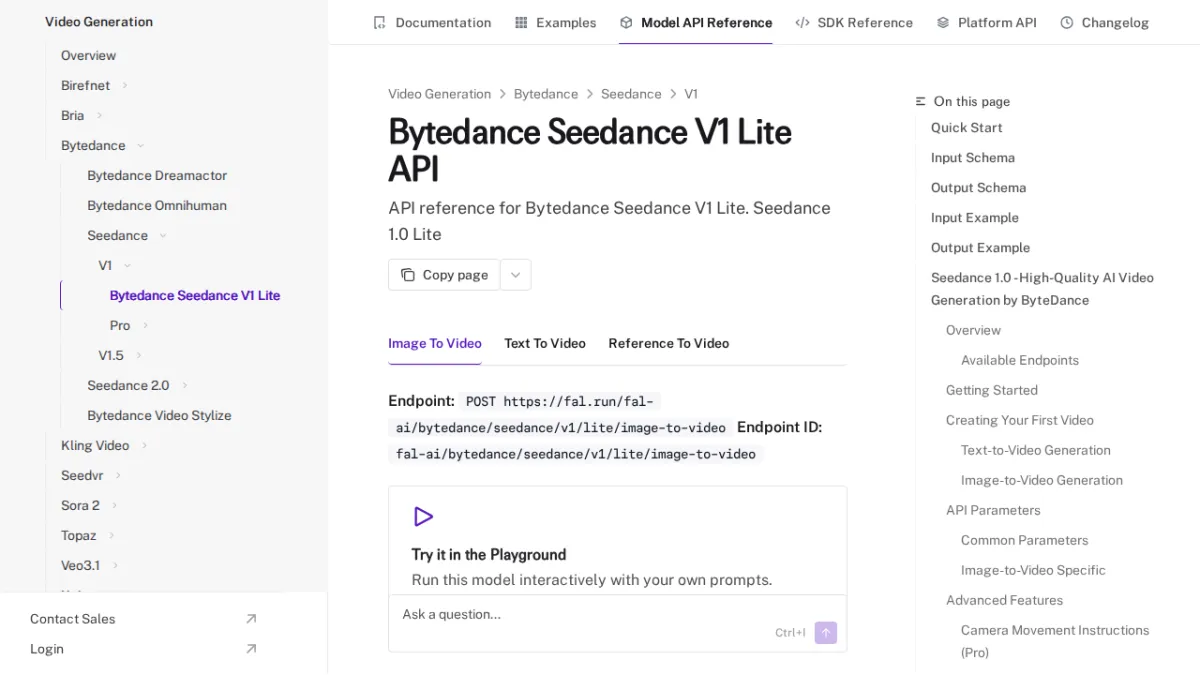1200x675 pixels.
Task: Click Try it in the Playground card
Action: click(617, 541)
